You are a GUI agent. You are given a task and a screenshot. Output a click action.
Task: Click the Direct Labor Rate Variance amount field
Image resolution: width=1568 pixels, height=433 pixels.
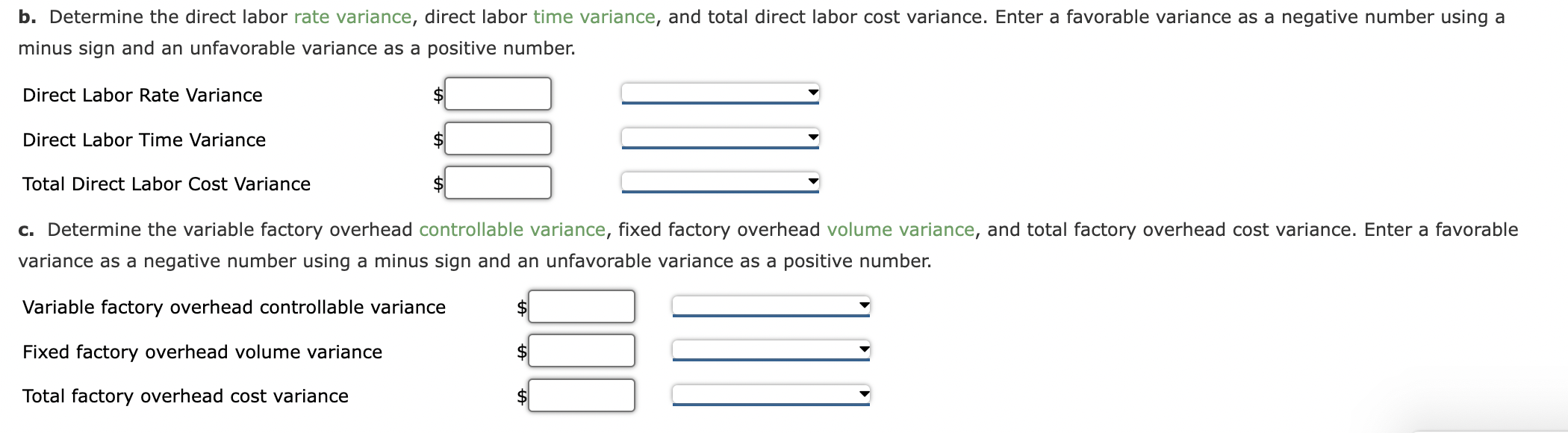pos(497,93)
